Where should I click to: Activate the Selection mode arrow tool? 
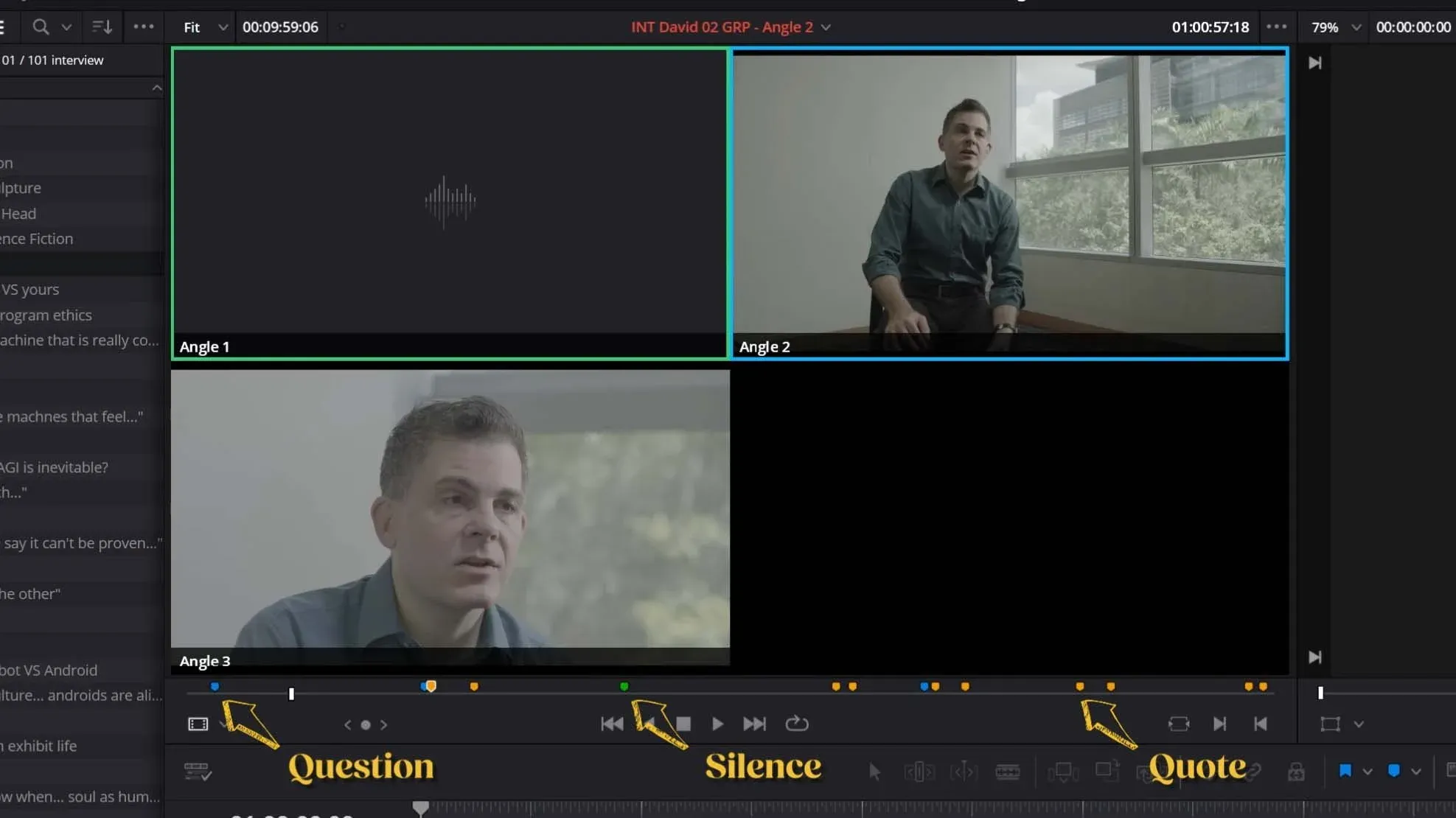click(874, 772)
